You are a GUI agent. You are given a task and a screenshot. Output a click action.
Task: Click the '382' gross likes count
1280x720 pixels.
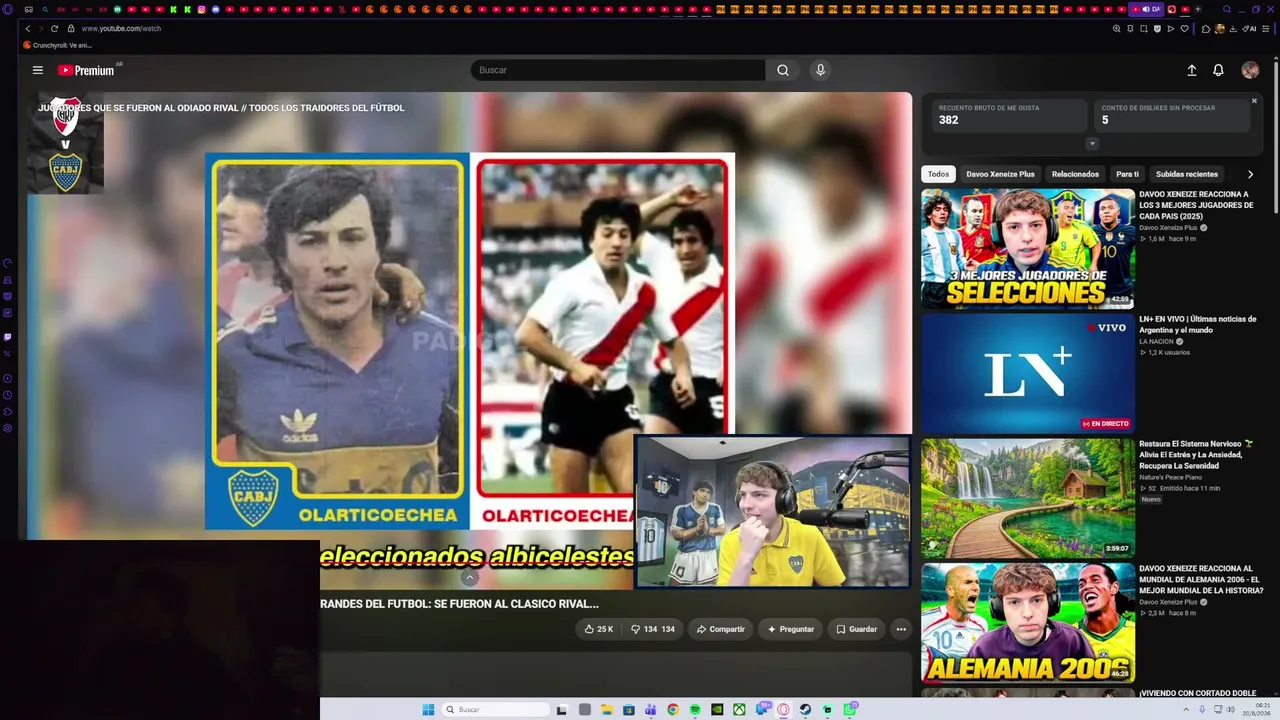(948, 120)
